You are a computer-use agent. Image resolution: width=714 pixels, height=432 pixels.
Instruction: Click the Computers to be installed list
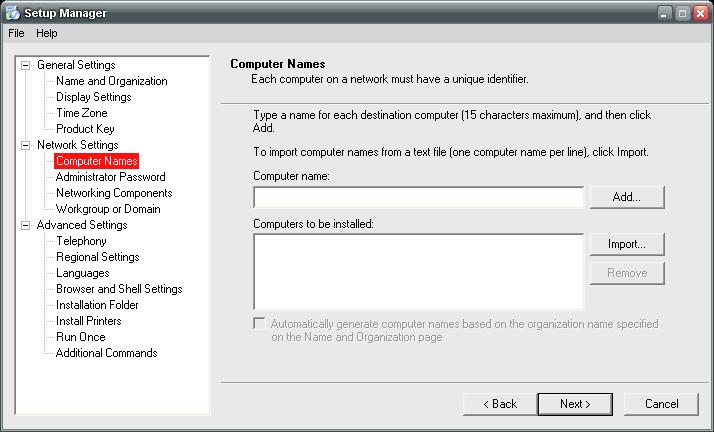[418, 272]
